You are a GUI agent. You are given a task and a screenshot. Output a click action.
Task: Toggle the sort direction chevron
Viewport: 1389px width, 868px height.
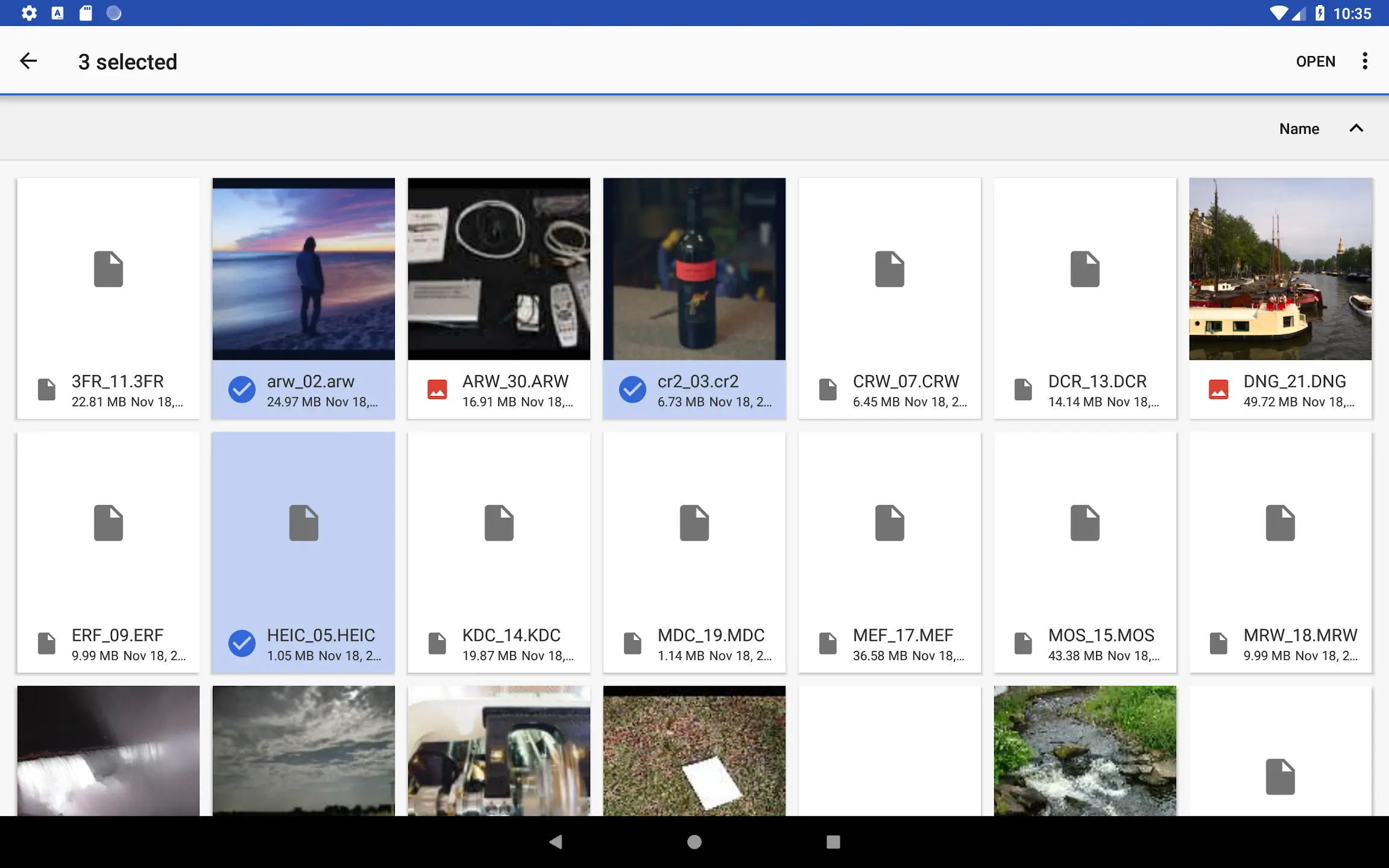pos(1356,128)
